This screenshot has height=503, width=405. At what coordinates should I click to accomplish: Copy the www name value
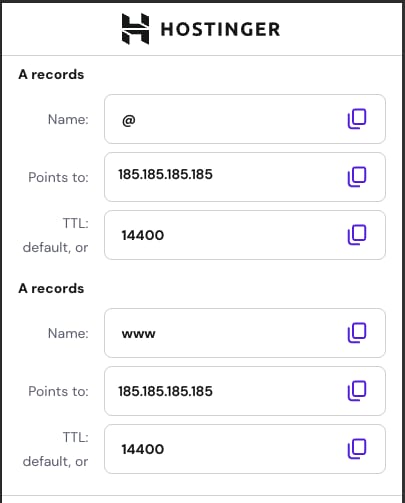tap(357, 333)
